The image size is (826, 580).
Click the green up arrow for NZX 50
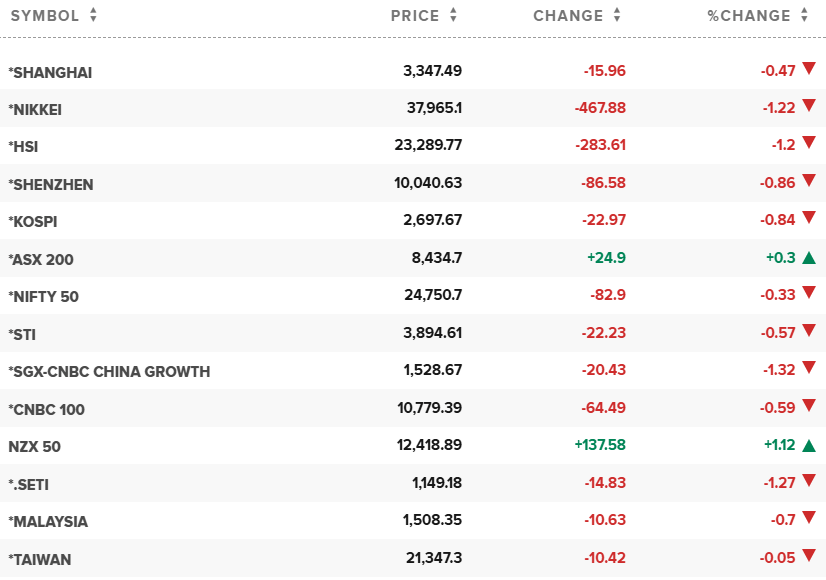[x=808, y=445]
